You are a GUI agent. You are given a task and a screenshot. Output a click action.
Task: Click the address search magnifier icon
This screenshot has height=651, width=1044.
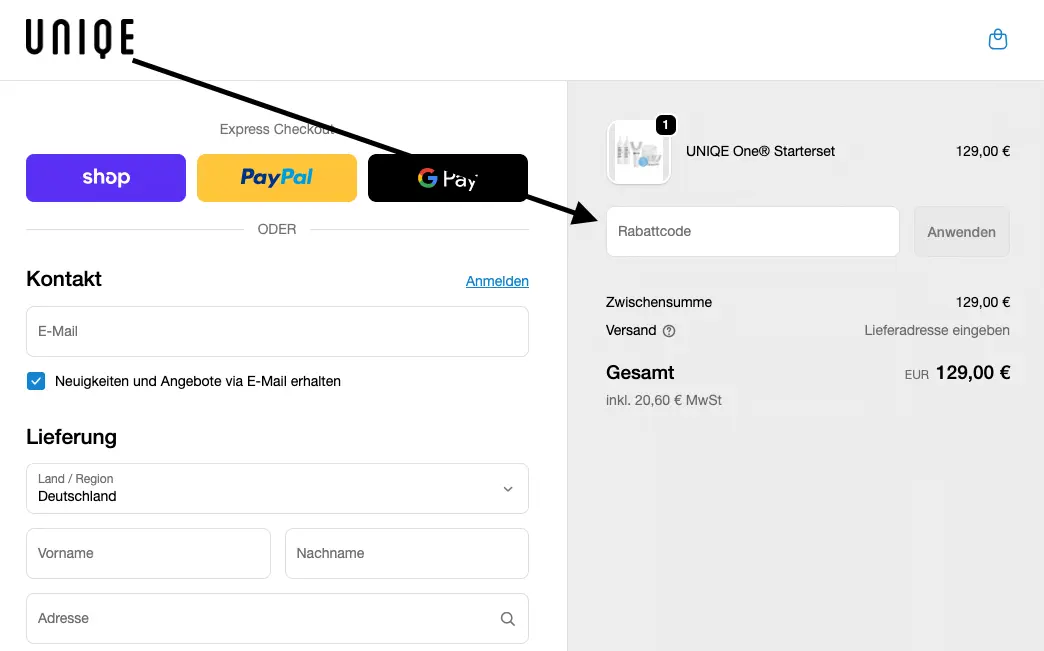508,619
